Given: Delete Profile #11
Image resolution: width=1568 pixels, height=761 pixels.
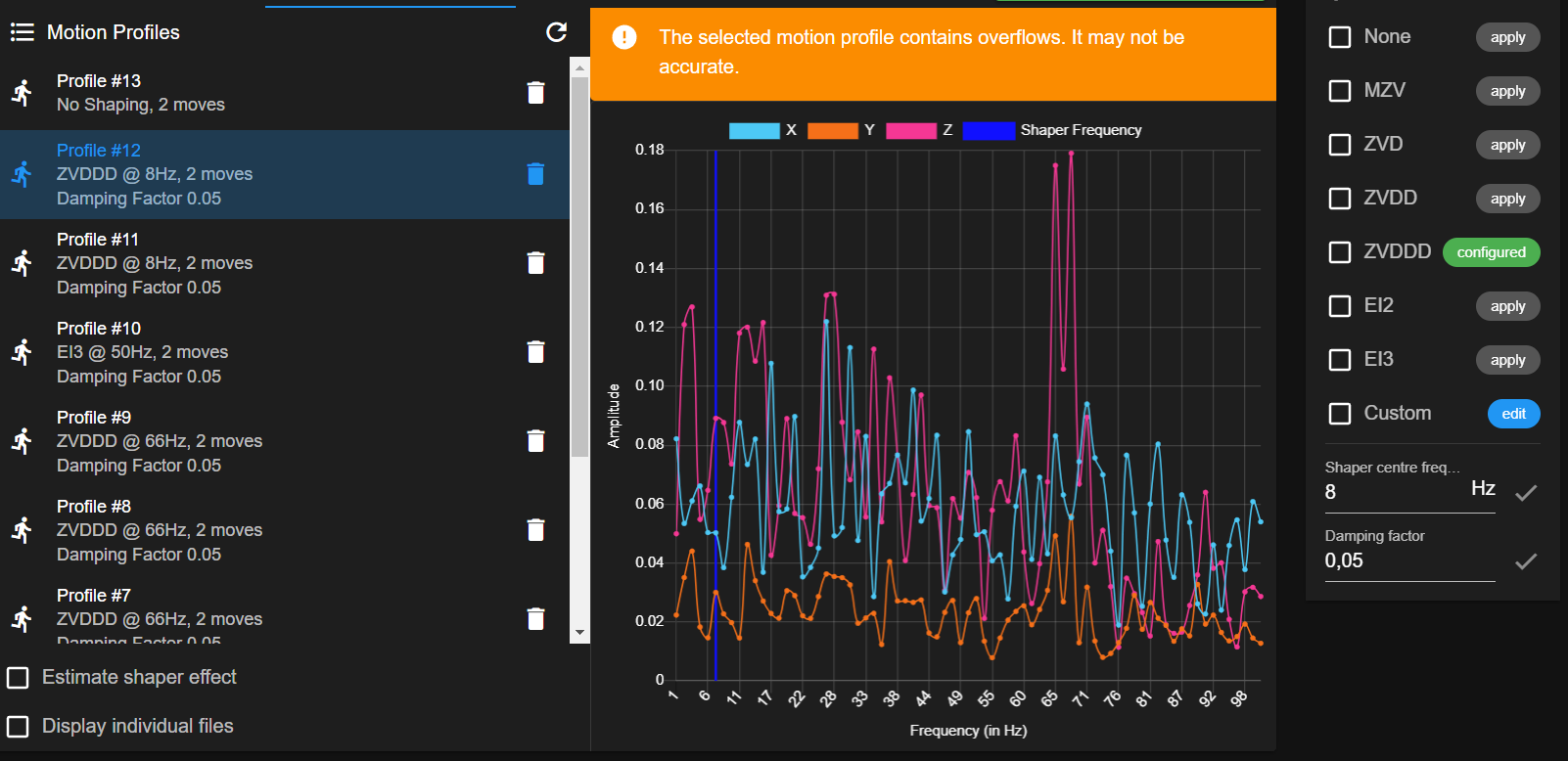Looking at the screenshot, I should 535,263.
